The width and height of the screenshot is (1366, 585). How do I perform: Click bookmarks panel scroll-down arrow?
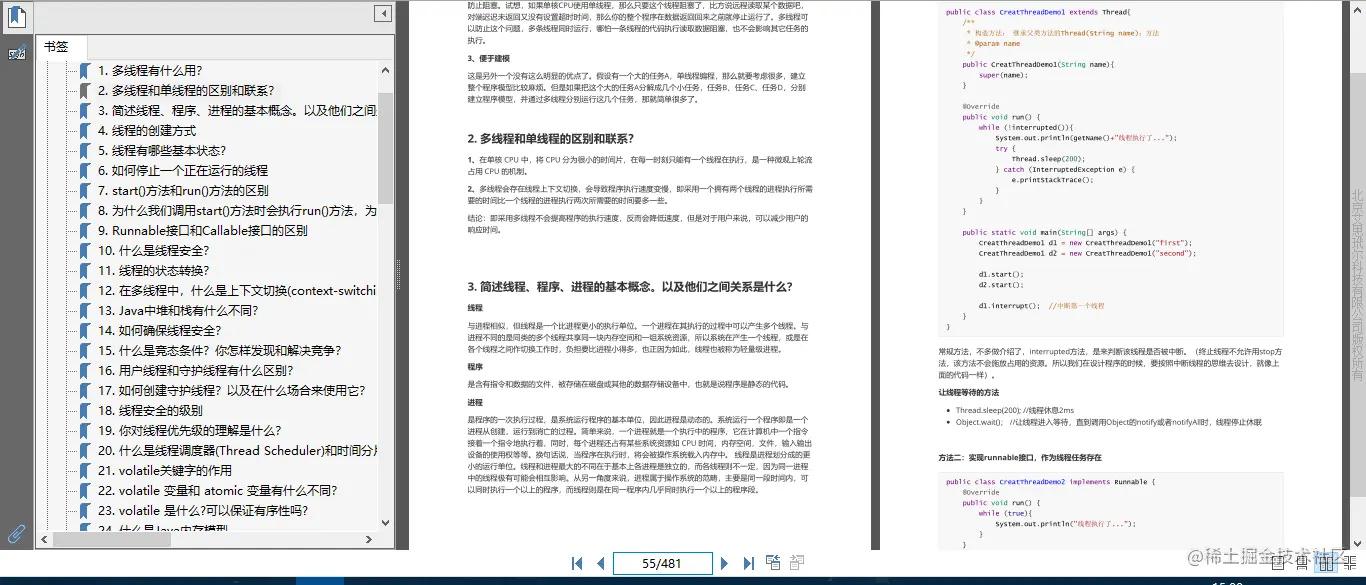(x=386, y=524)
